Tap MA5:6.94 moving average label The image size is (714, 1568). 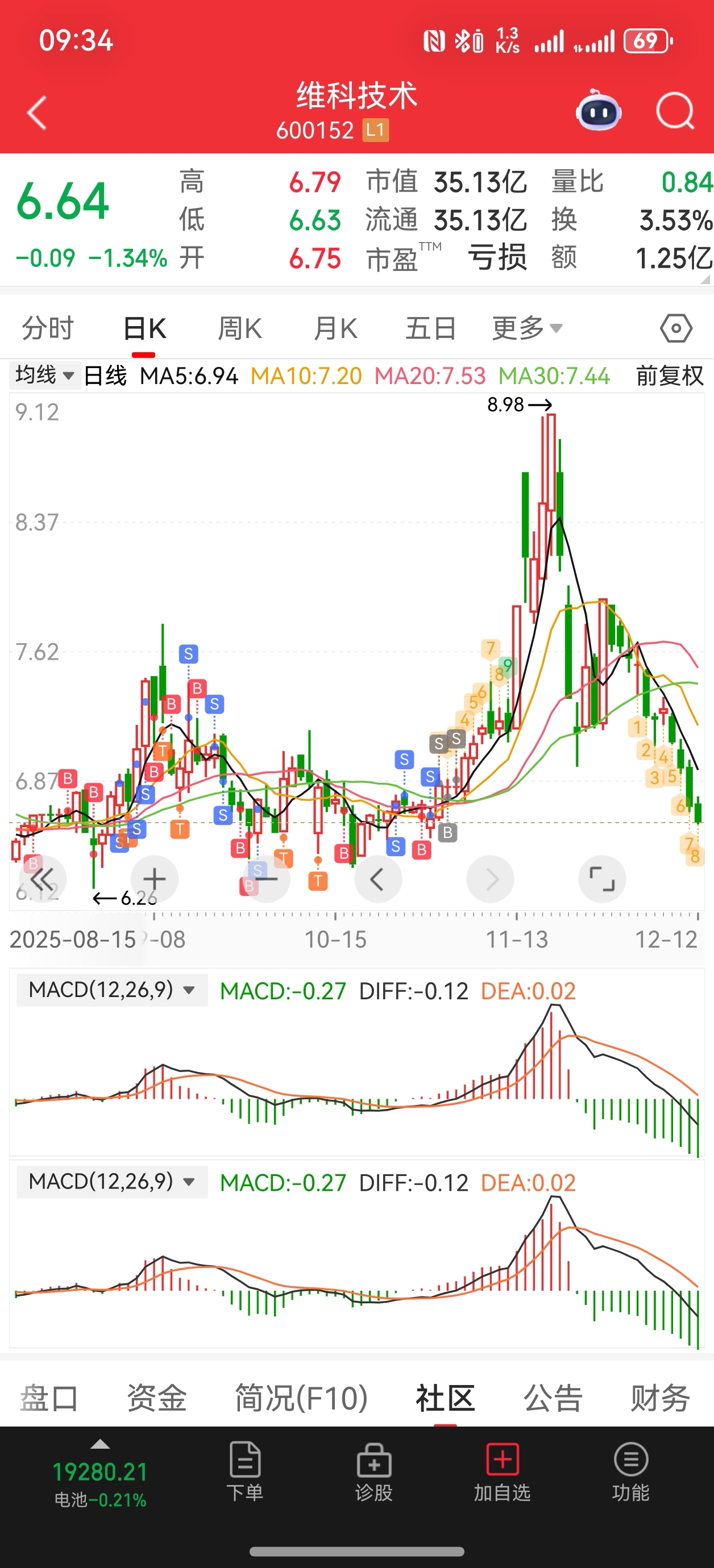coord(189,376)
